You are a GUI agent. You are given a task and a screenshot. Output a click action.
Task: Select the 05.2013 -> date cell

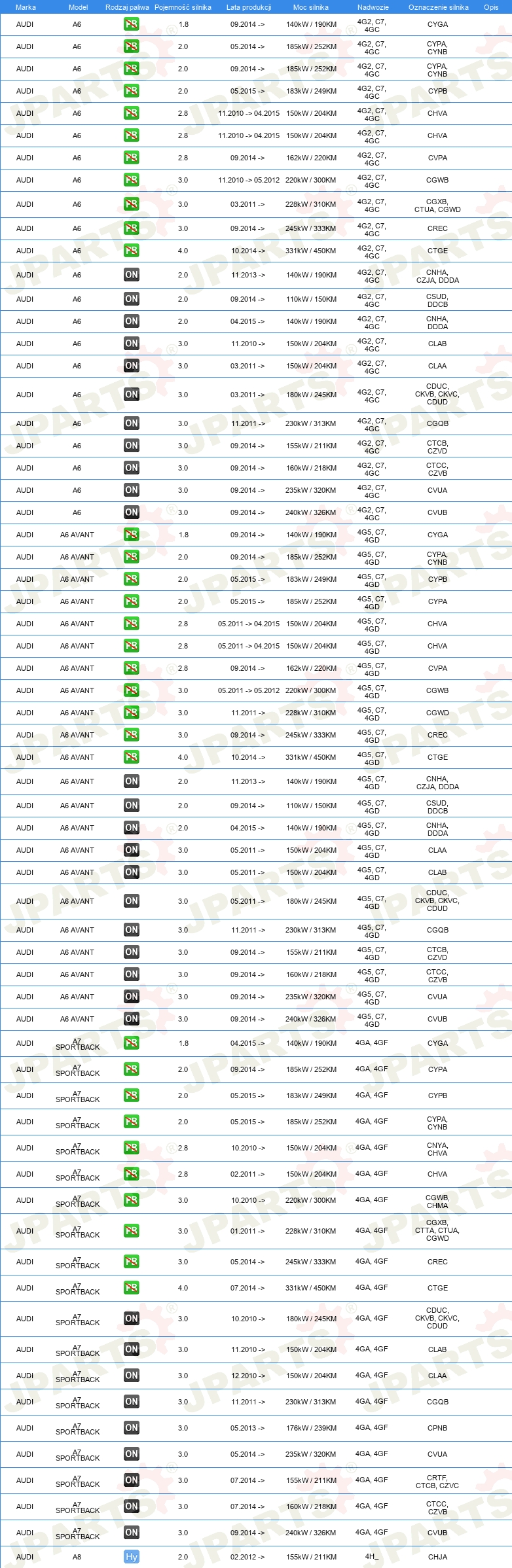click(247, 1428)
